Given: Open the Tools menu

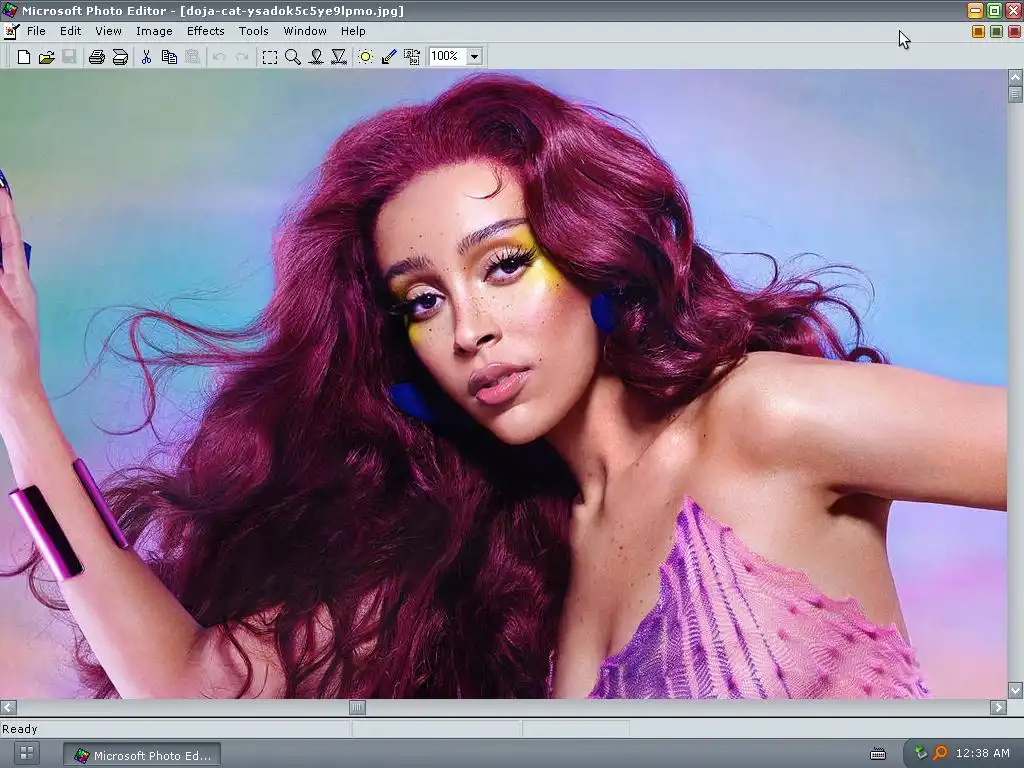Looking at the screenshot, I should click(x=253, y=31).
